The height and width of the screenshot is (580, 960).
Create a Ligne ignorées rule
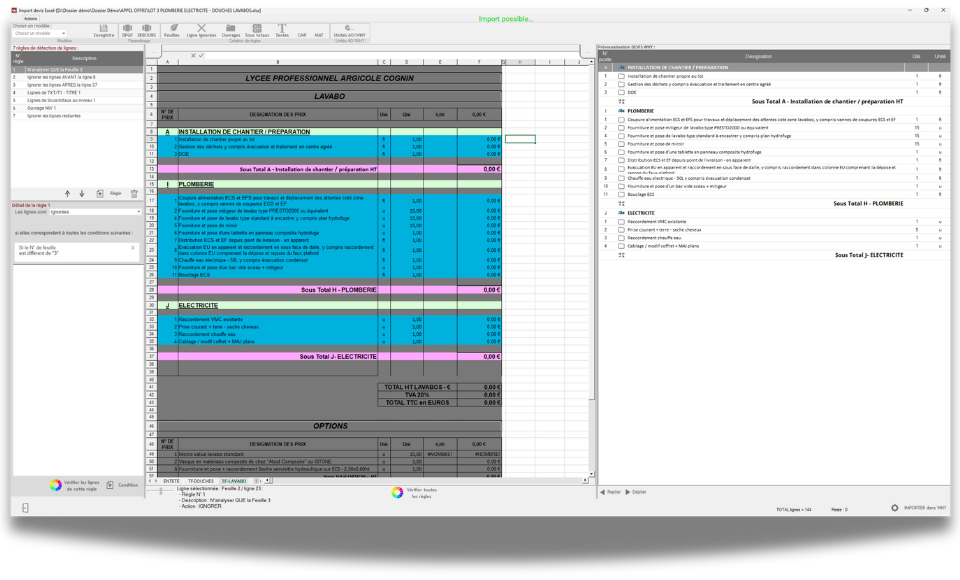pyautogui.click(x=201, y=31)
